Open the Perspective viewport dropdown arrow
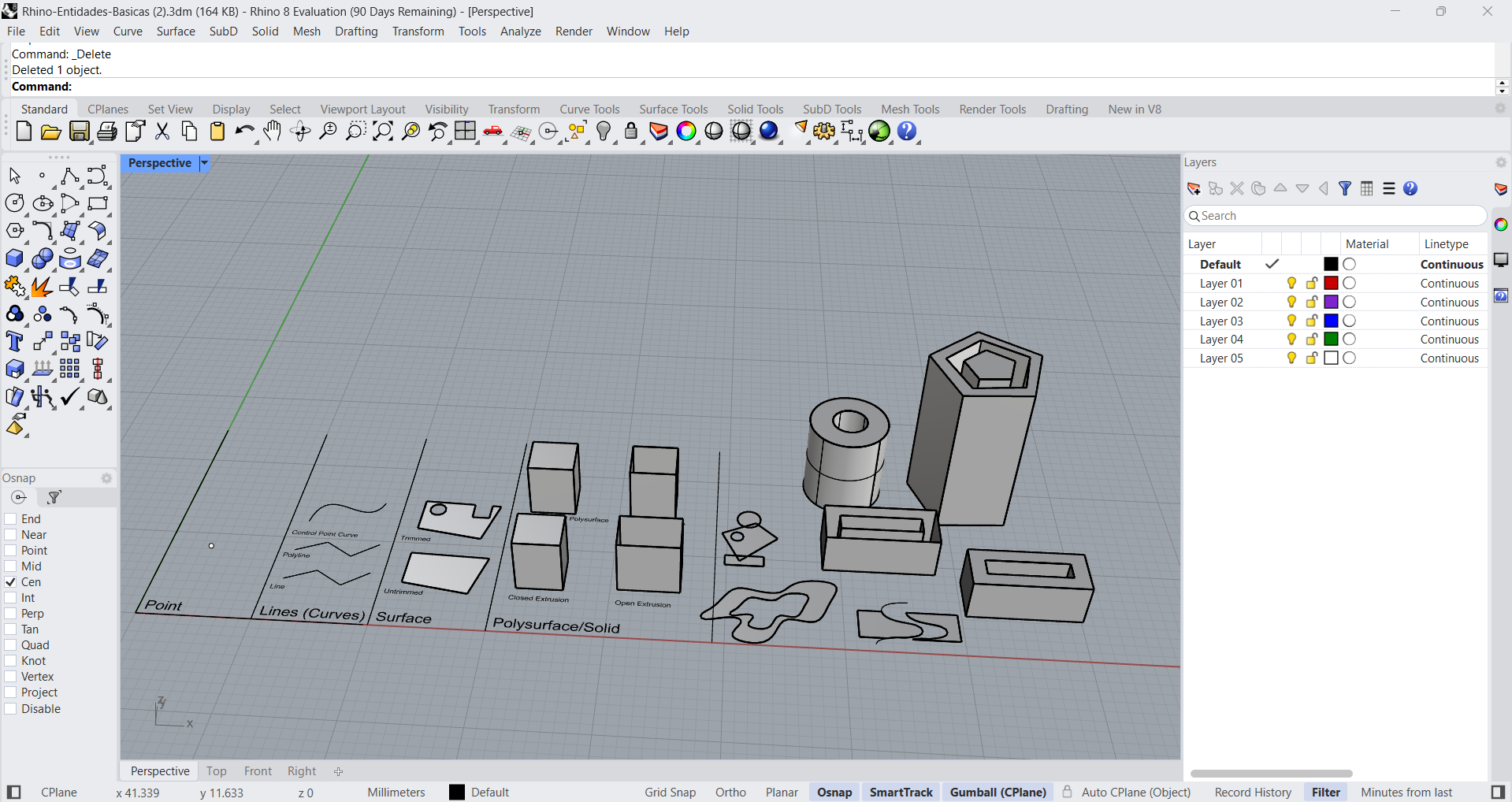 click(204, 163)
